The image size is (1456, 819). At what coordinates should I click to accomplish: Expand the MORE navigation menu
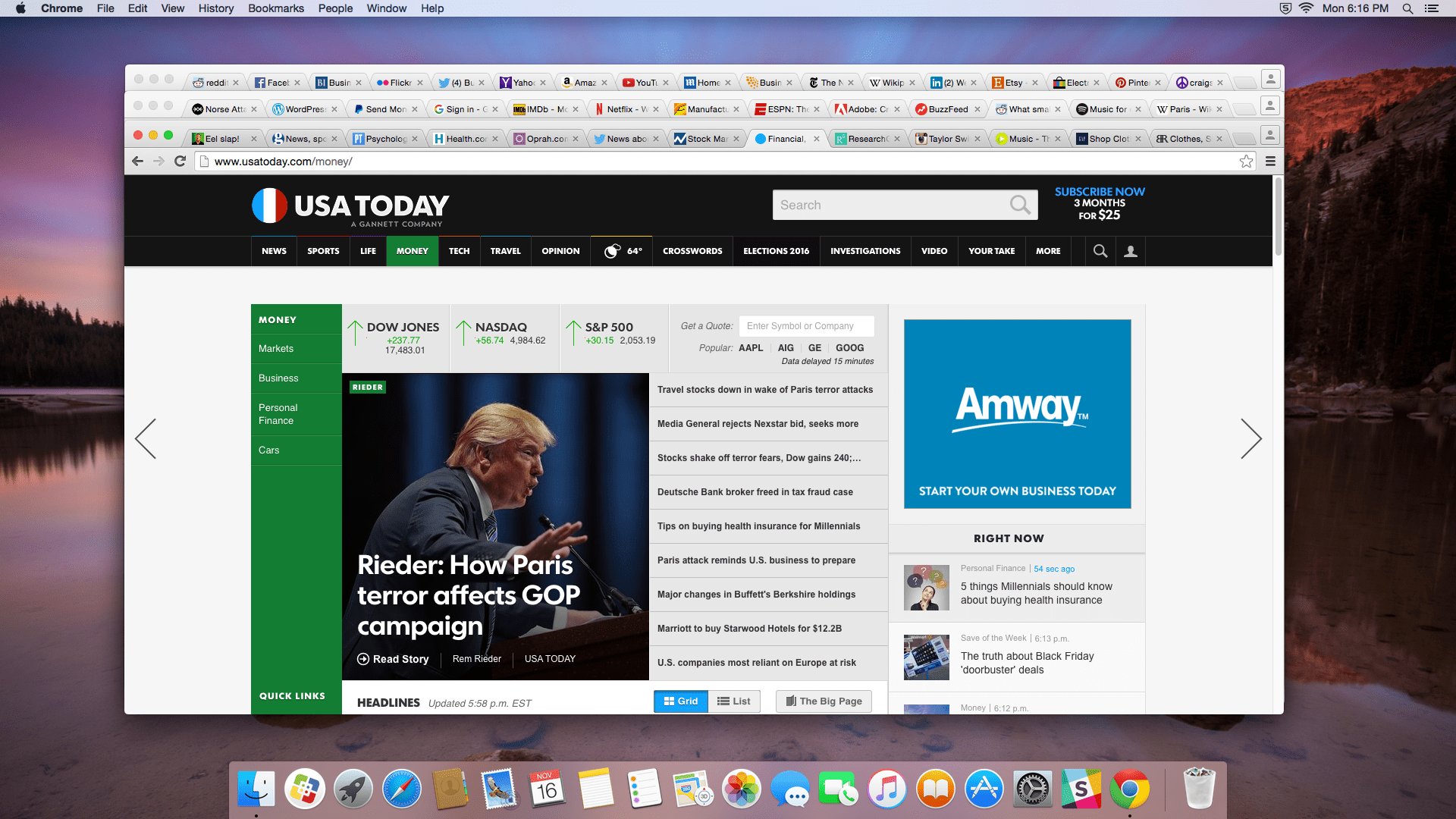pyautogui.click(x=1048, y=251)
